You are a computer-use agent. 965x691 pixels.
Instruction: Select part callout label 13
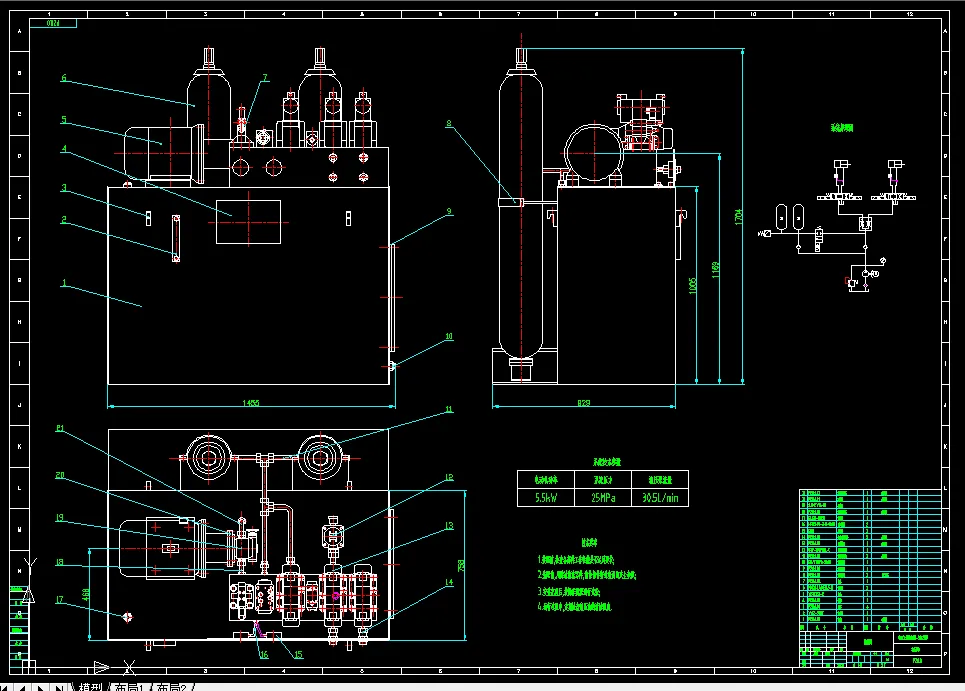449,525
